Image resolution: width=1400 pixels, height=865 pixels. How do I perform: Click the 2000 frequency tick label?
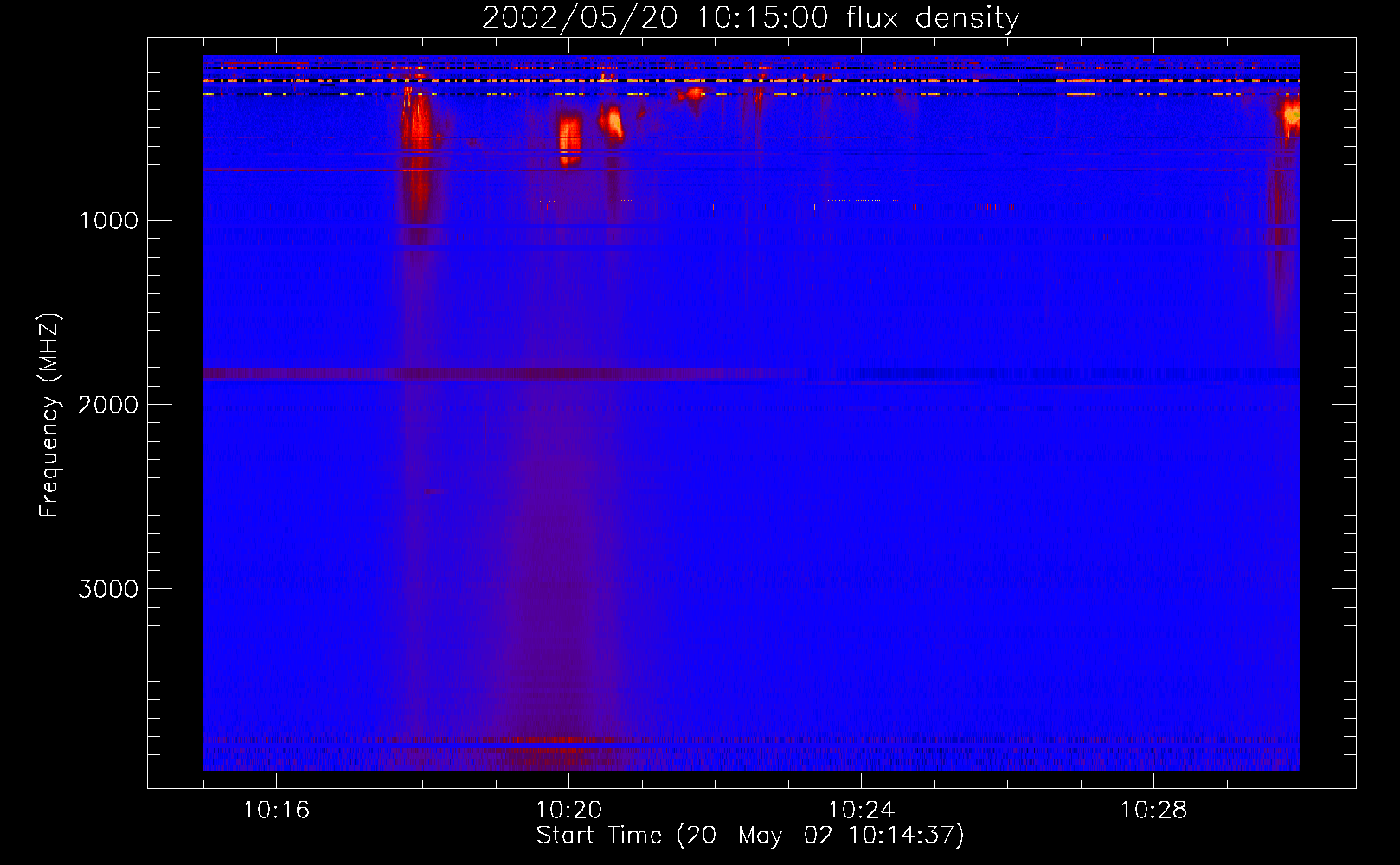(x=108, y=405)
